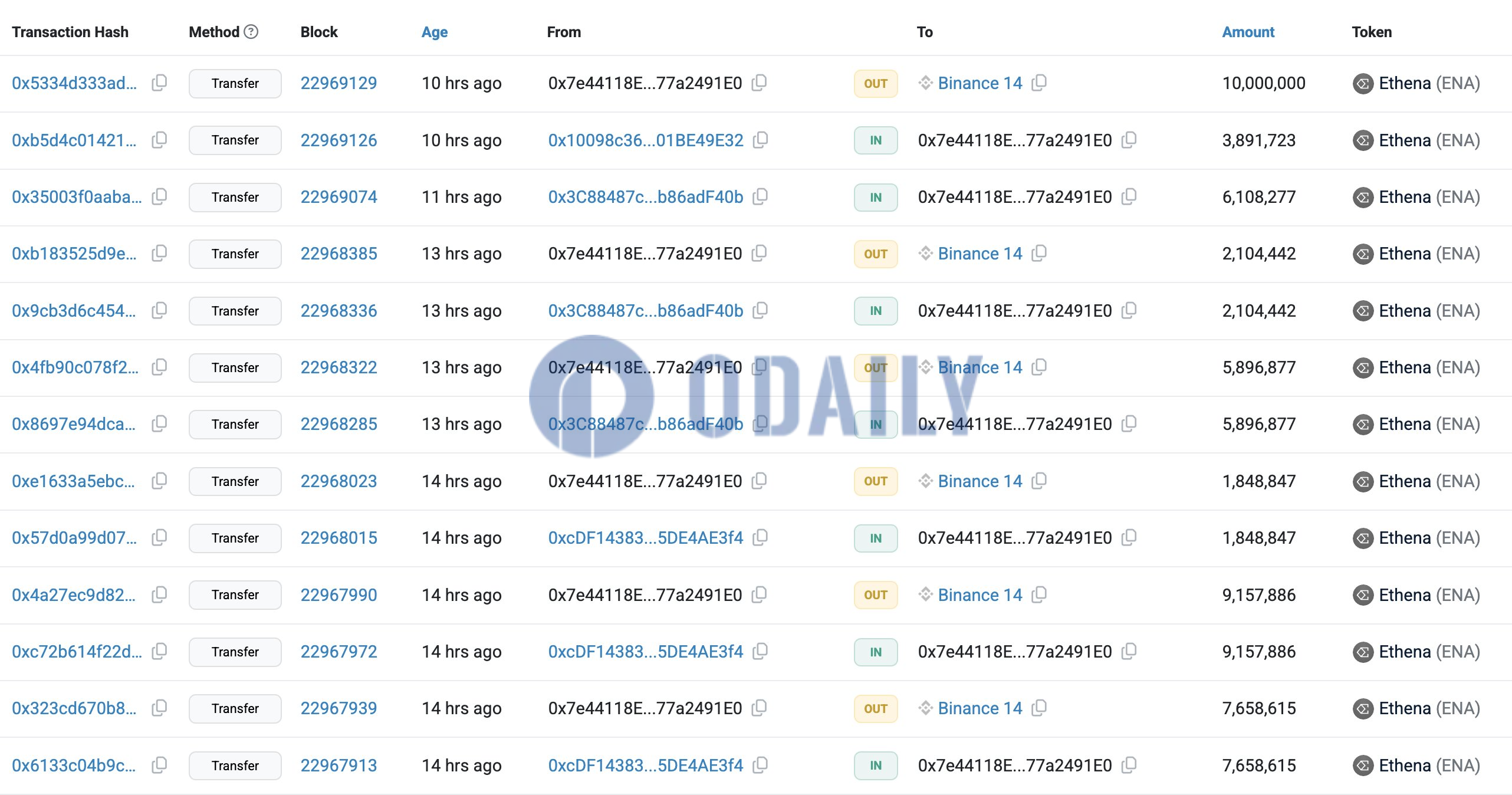
Task: Select From address in block 22967939 row
Action: [645, 708]
